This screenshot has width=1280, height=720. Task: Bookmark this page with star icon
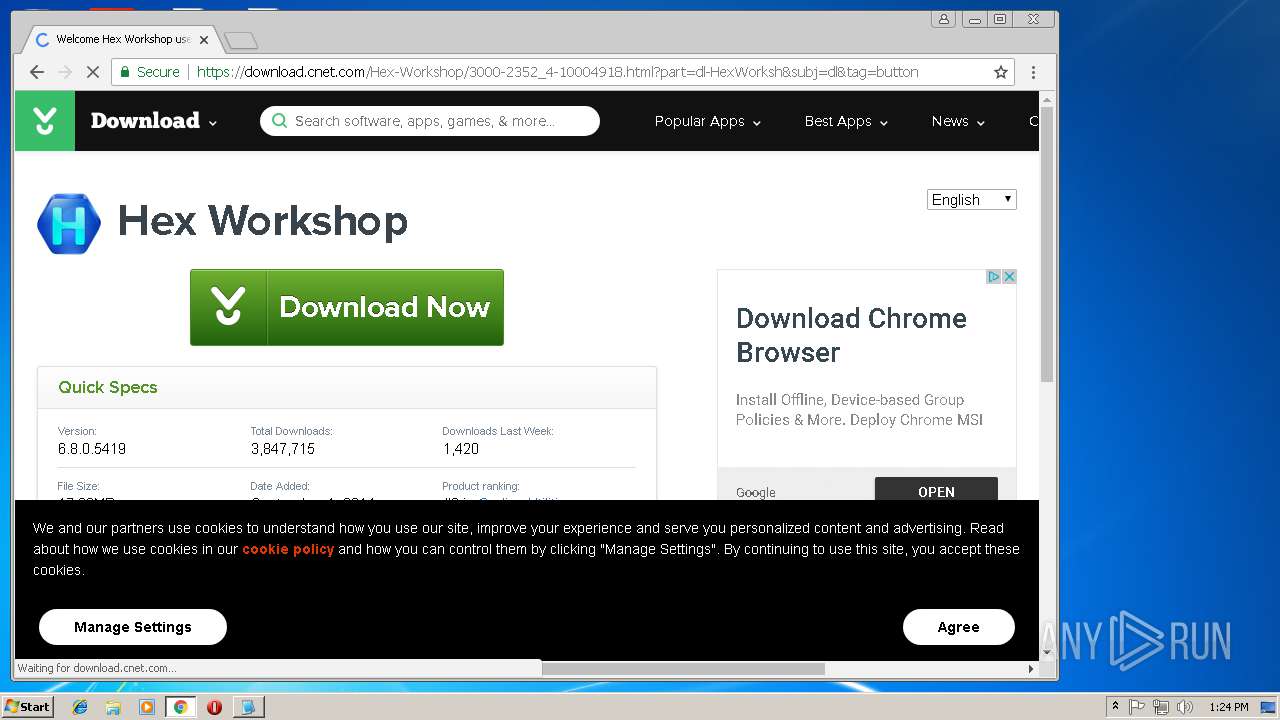1000,72
